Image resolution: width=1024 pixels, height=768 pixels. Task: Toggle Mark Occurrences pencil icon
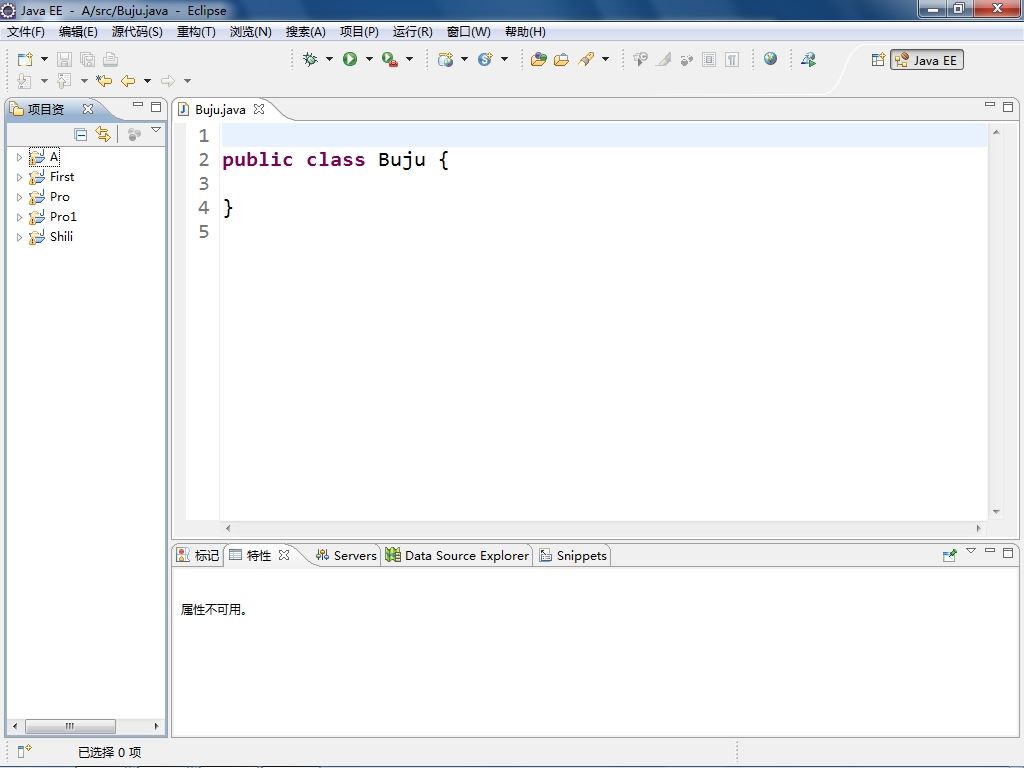coord(664,59)
